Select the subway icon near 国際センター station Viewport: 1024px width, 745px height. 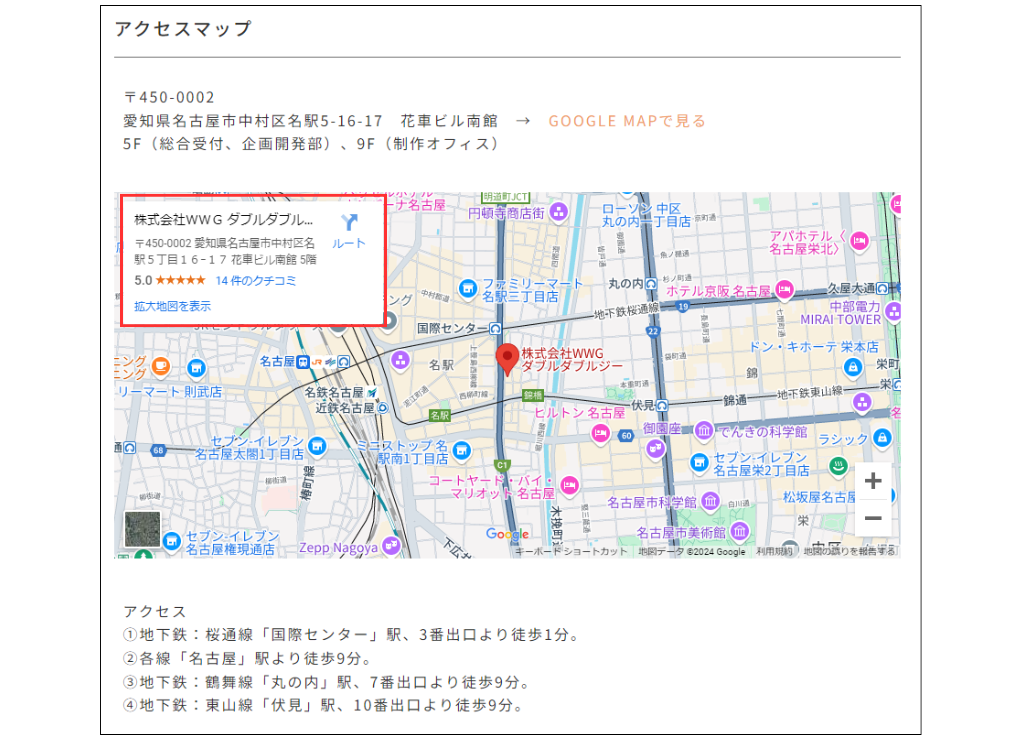[495, 328]
